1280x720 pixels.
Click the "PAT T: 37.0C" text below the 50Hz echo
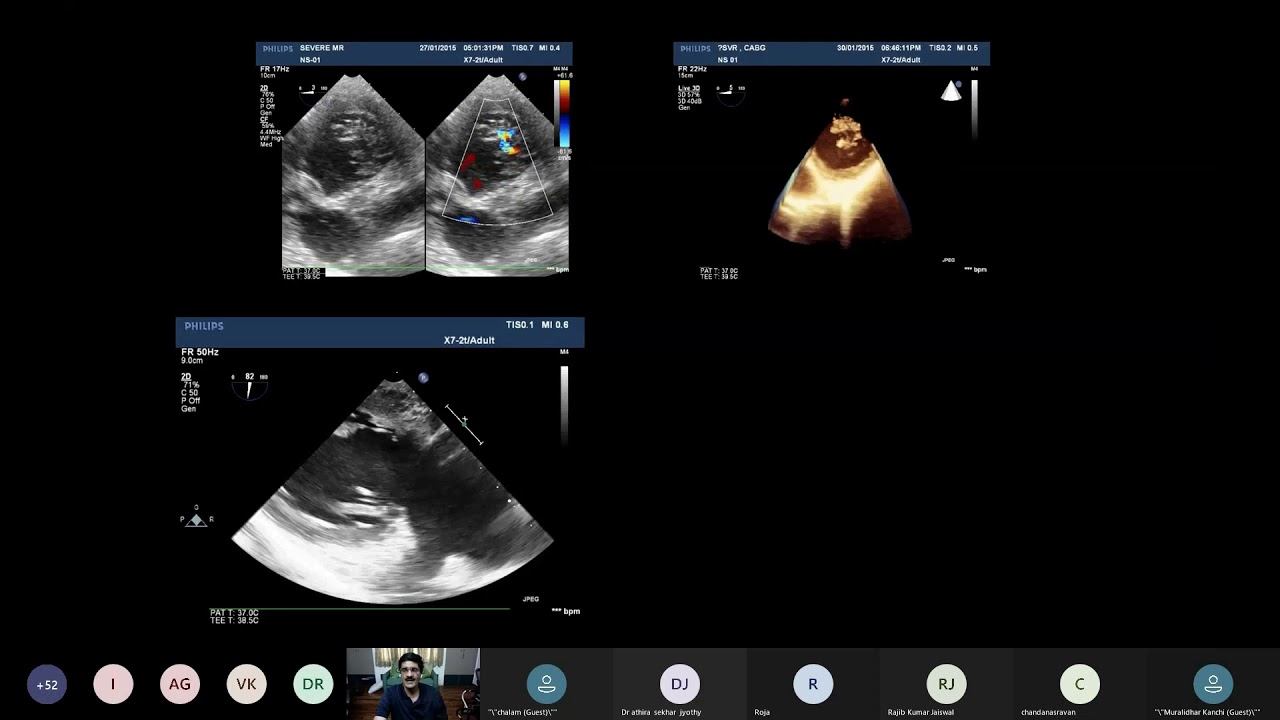234,612
